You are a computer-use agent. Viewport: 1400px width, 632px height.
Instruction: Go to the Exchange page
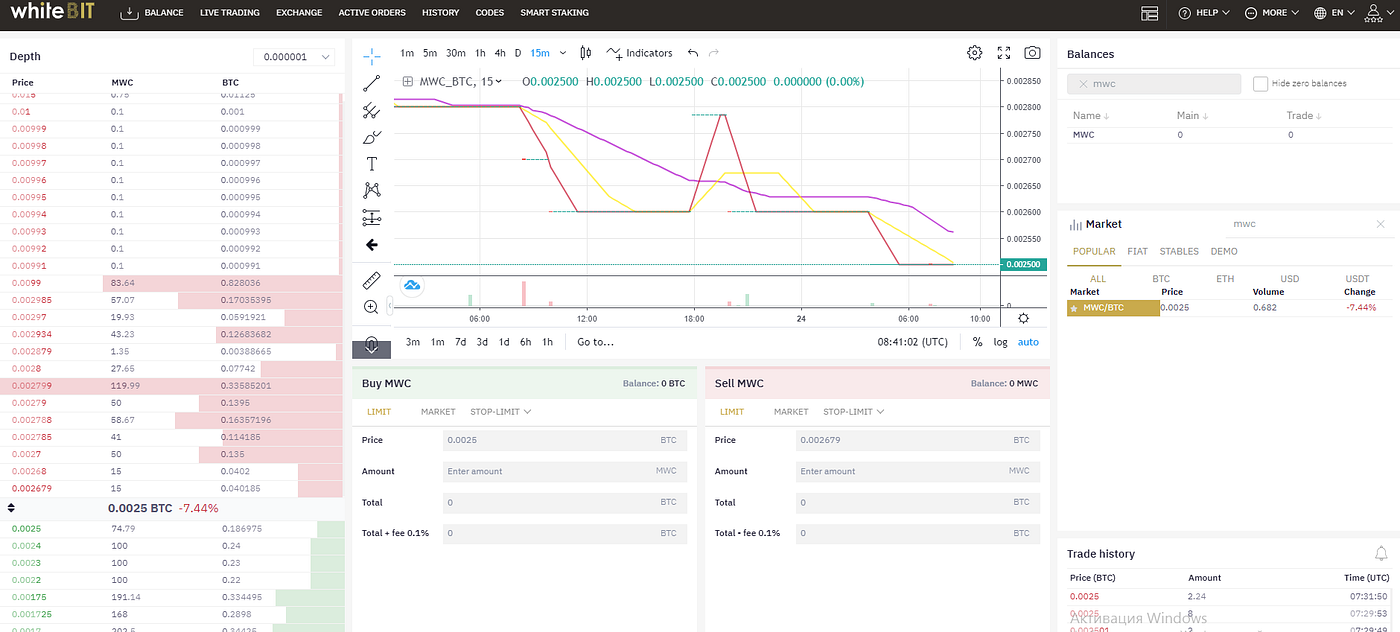point(299,13)
